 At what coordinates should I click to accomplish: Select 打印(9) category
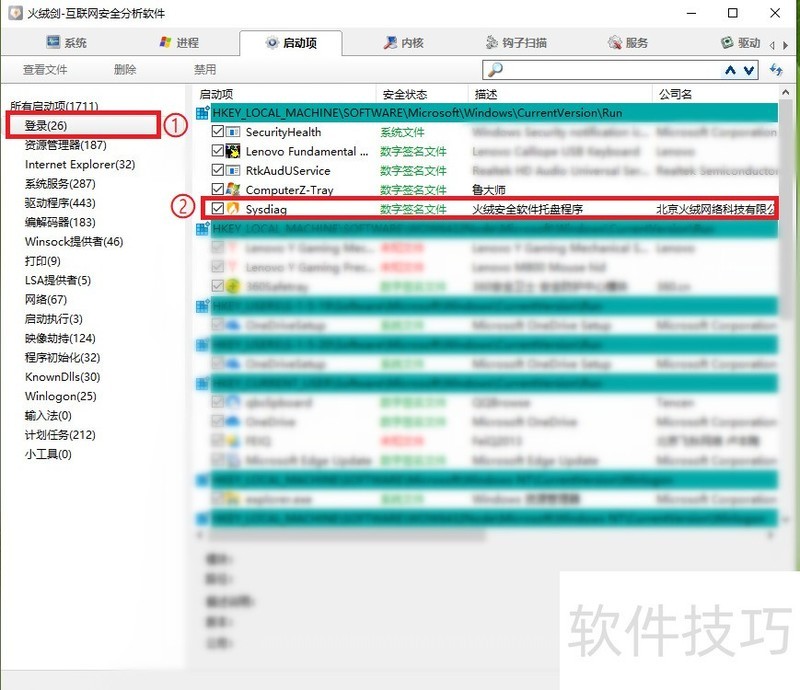pyautogui.click(x=43, y=261)
